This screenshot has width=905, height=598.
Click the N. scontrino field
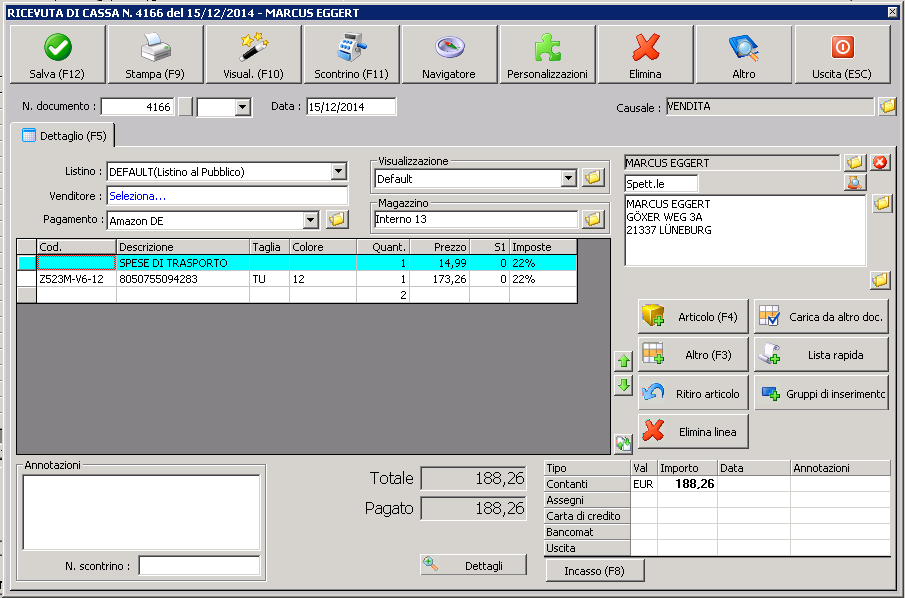click(199, 566)
